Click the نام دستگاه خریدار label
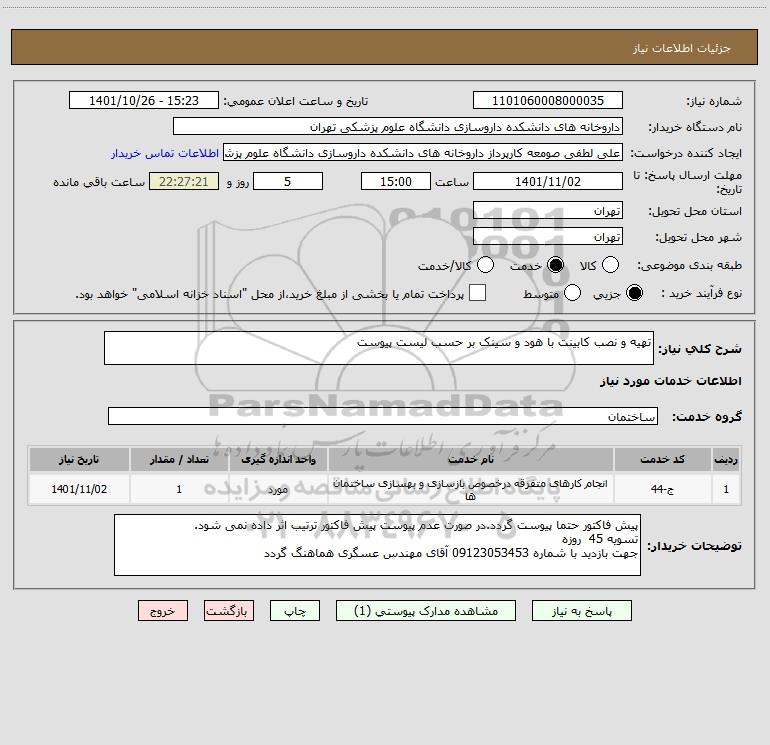The height and width of the screenshot is (745, 770). click(x=695, y=128)
